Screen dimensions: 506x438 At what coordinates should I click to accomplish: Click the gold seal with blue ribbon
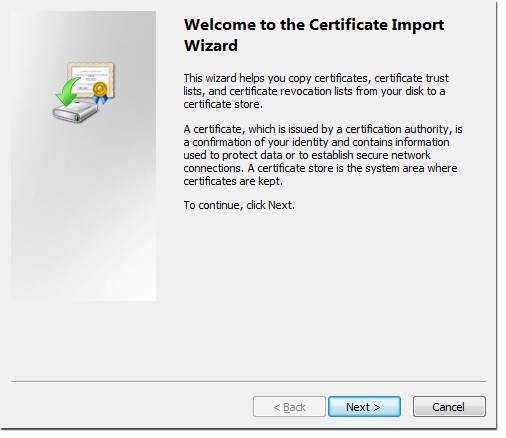pos(100,92)
